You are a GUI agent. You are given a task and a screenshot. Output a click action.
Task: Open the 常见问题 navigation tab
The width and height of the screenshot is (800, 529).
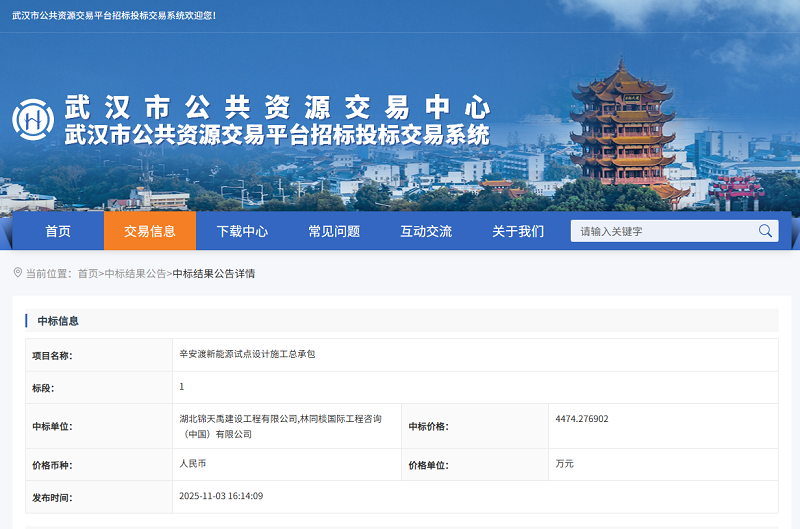(334, 231)
